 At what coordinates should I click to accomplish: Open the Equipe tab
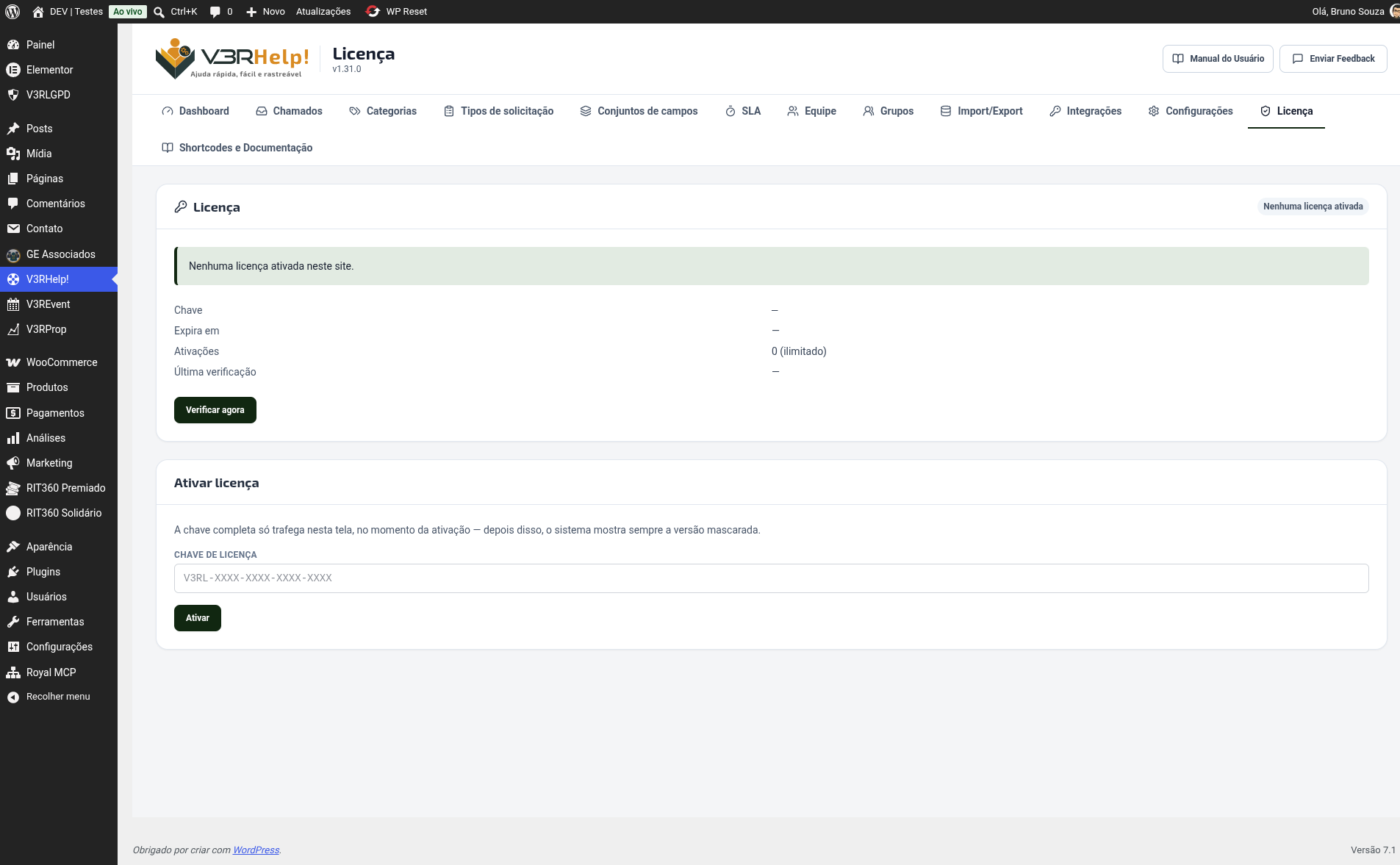point(812,111)
